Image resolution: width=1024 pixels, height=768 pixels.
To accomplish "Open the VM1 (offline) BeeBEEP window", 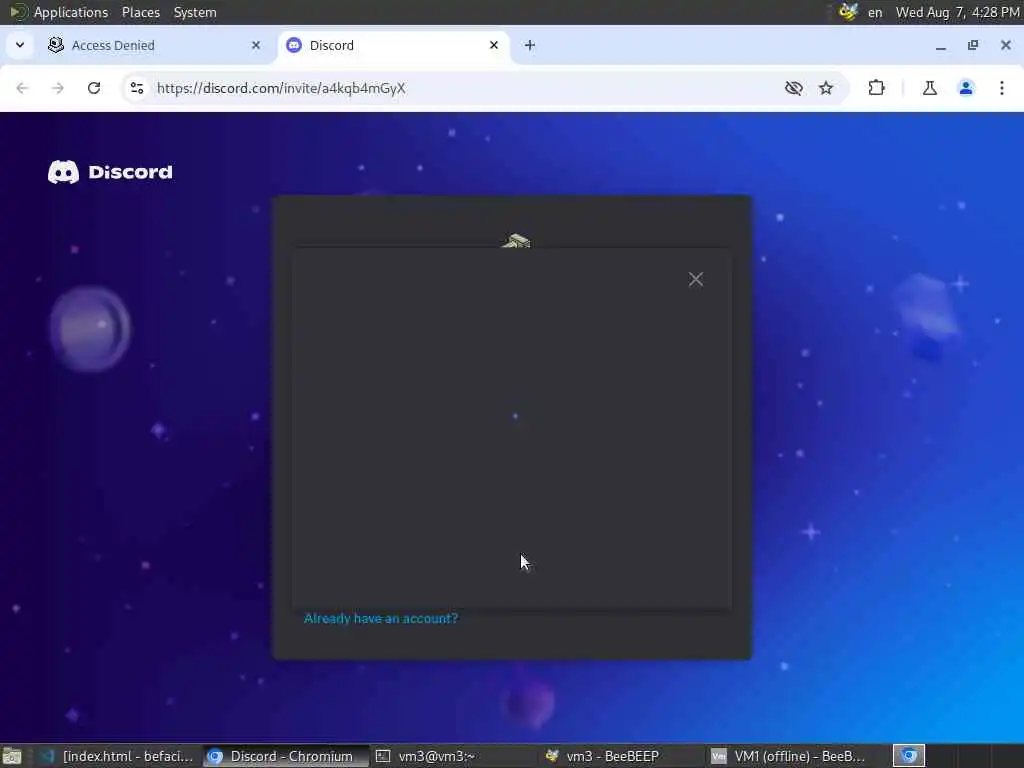I will click(790, 756).
